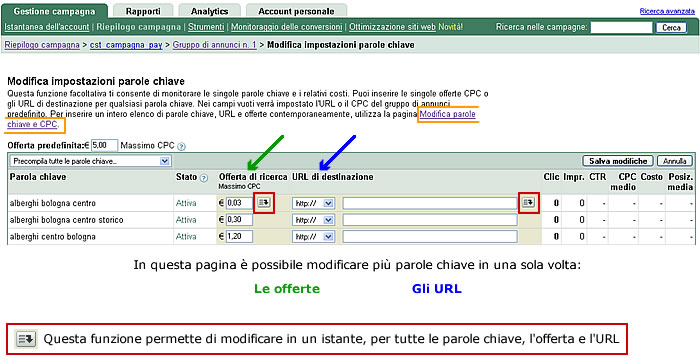Click the Cerca button
700x364 pixels.
point(671,28)
